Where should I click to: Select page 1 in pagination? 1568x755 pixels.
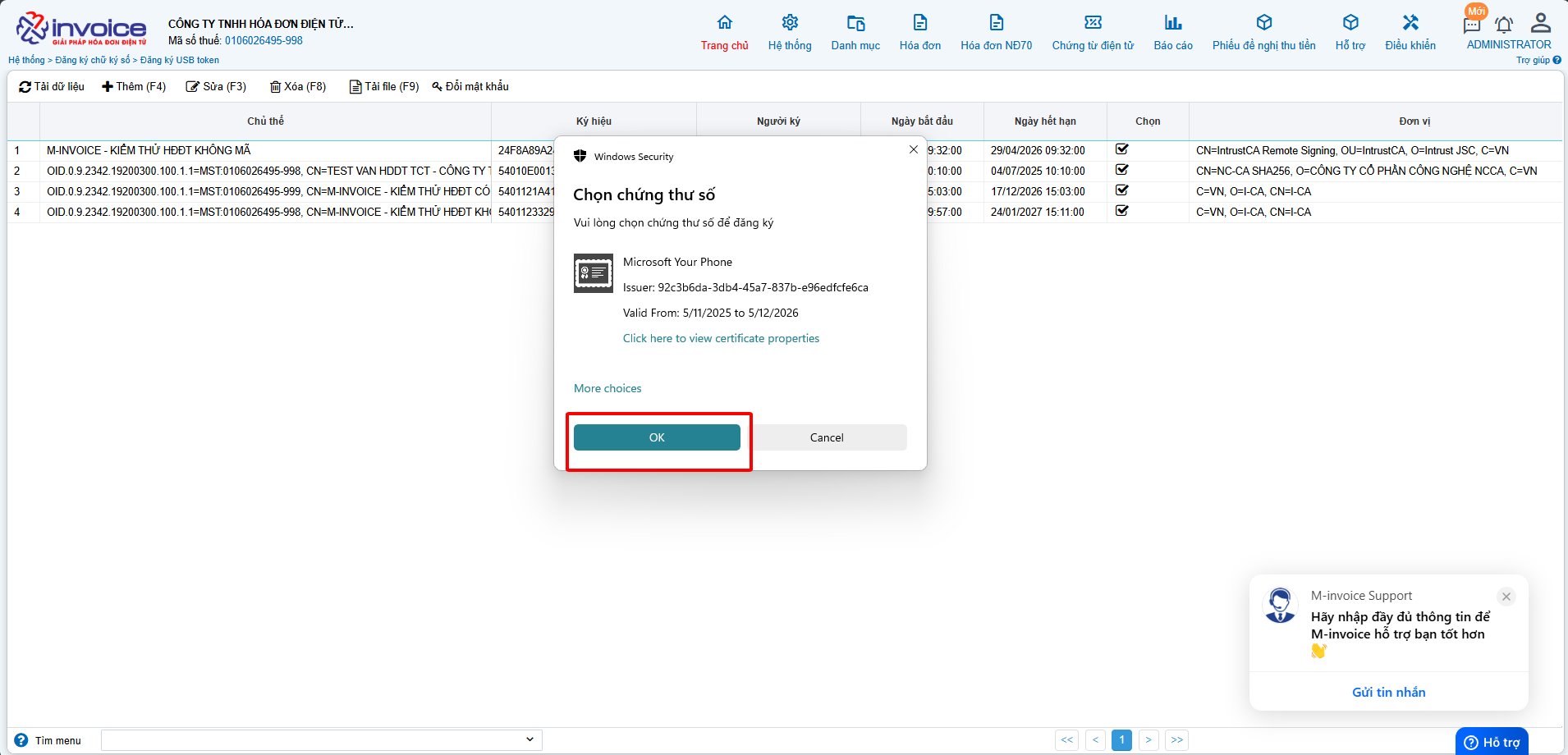pos(1122,740)
